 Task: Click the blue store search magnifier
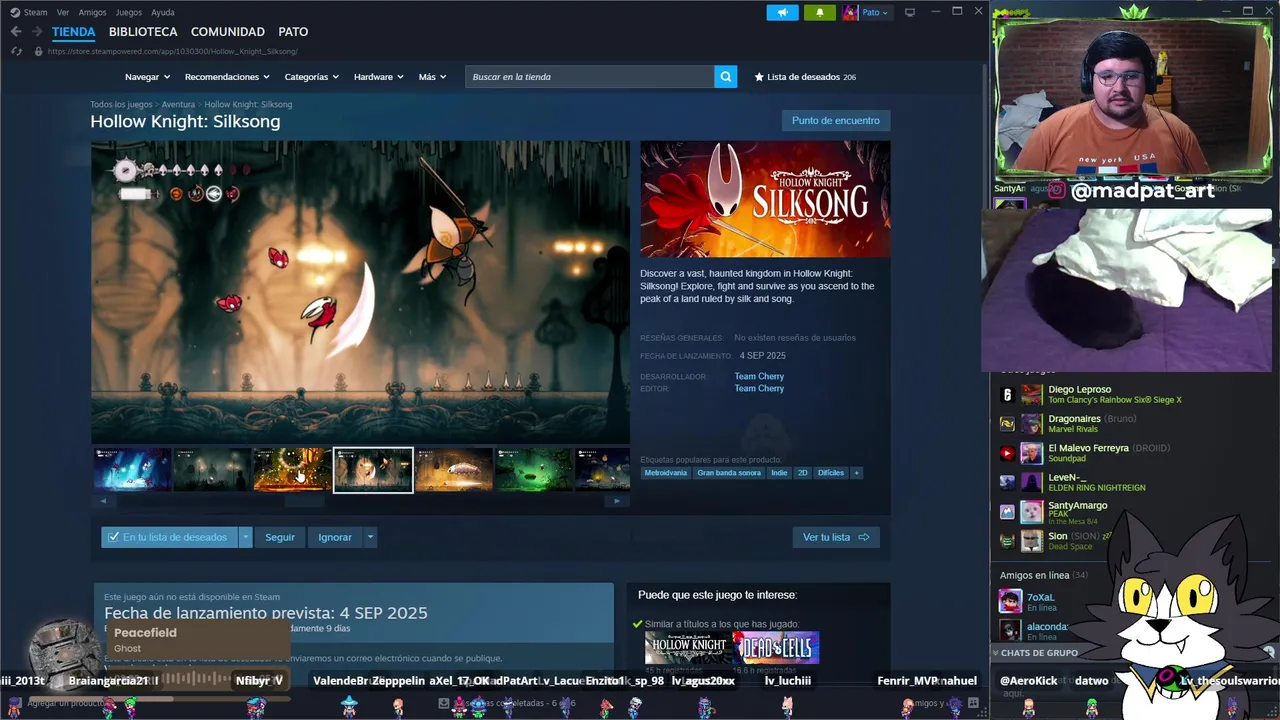point(725,77)
